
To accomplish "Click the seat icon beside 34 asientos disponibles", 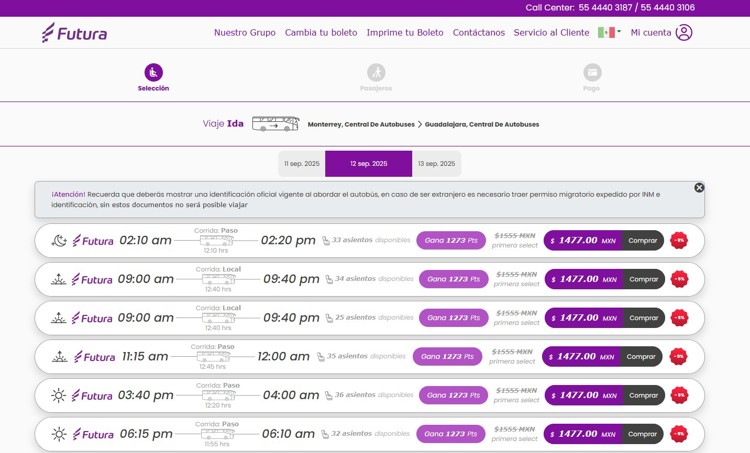I will point(329,279).
